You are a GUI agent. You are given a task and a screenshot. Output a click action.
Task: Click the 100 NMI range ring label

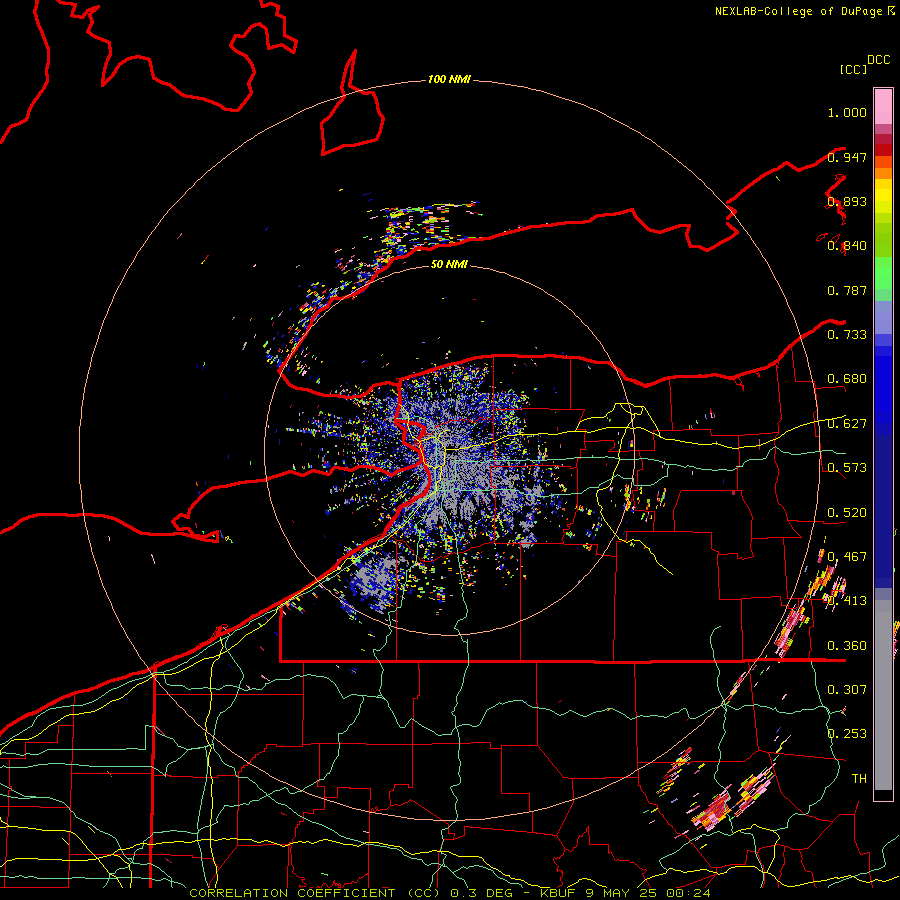(x=449, y=79)
